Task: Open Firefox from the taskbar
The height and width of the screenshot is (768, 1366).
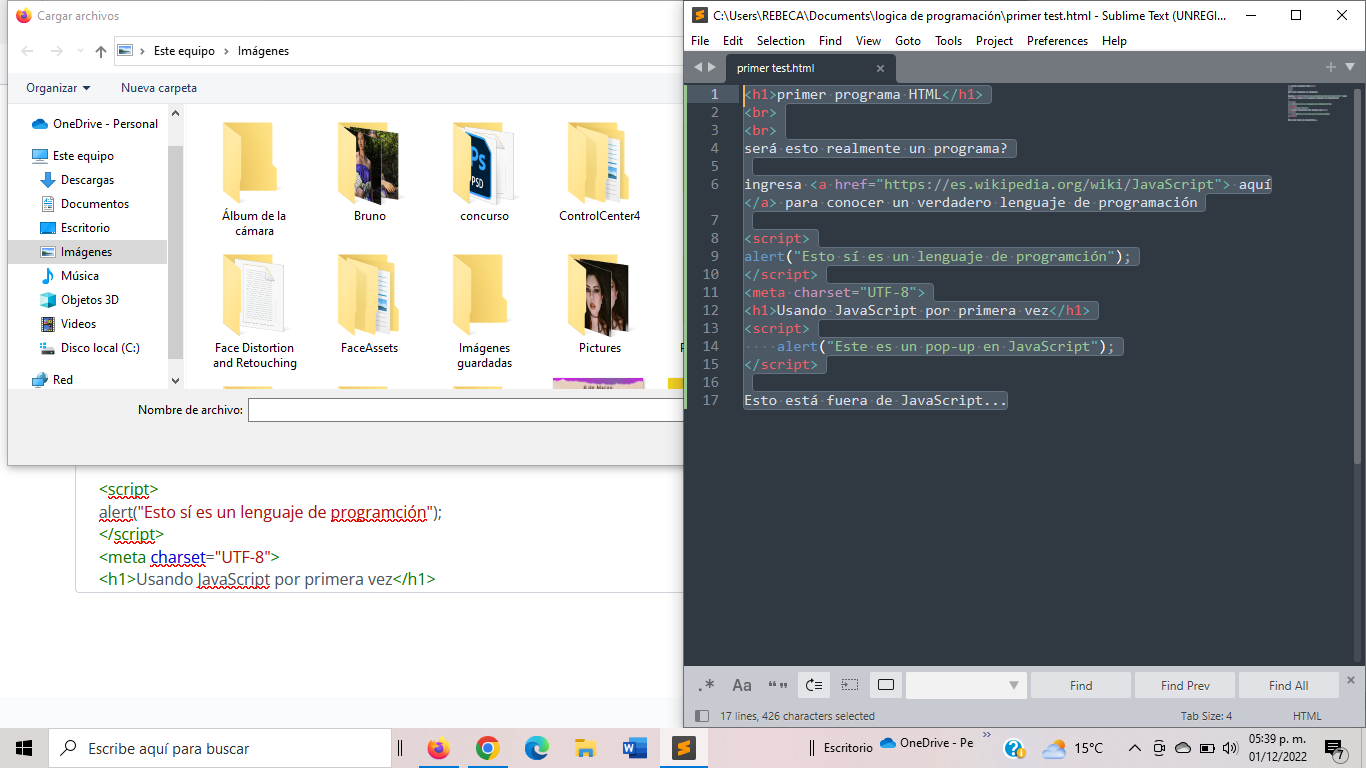Action: tap(438, 748)
